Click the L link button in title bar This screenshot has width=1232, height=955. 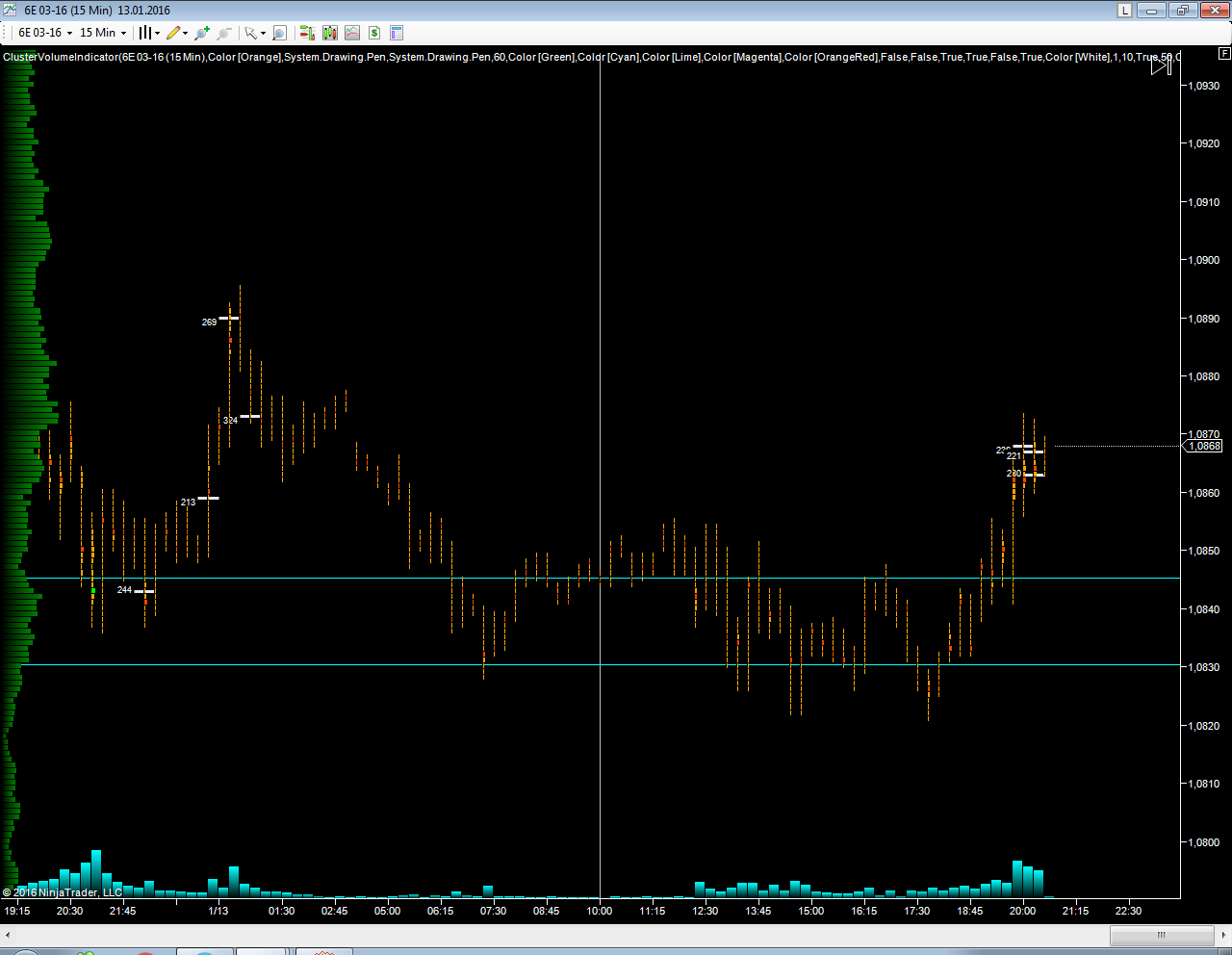pyautogui.click(x=1124, y=11)
